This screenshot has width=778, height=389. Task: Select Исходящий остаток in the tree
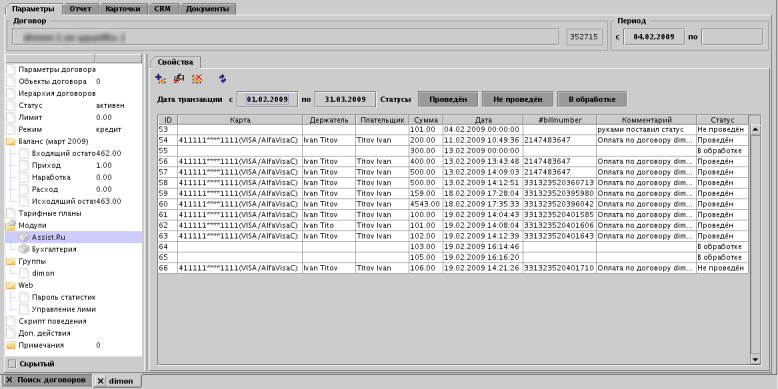(64, 201)
